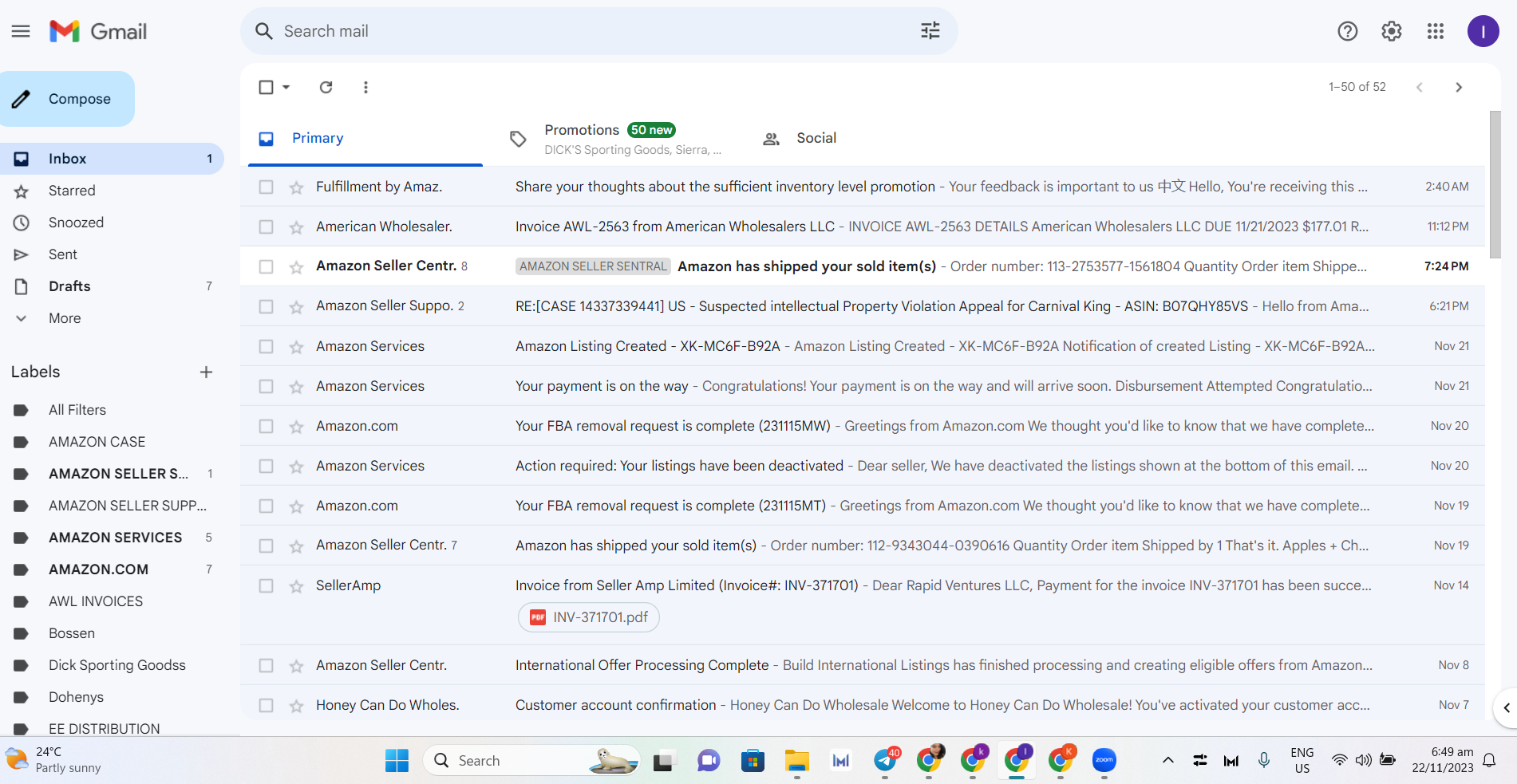This screenshot has width=1517, height=784.
Task: Check the listings deactivated email checkbox
Action: tap(267, 466)
